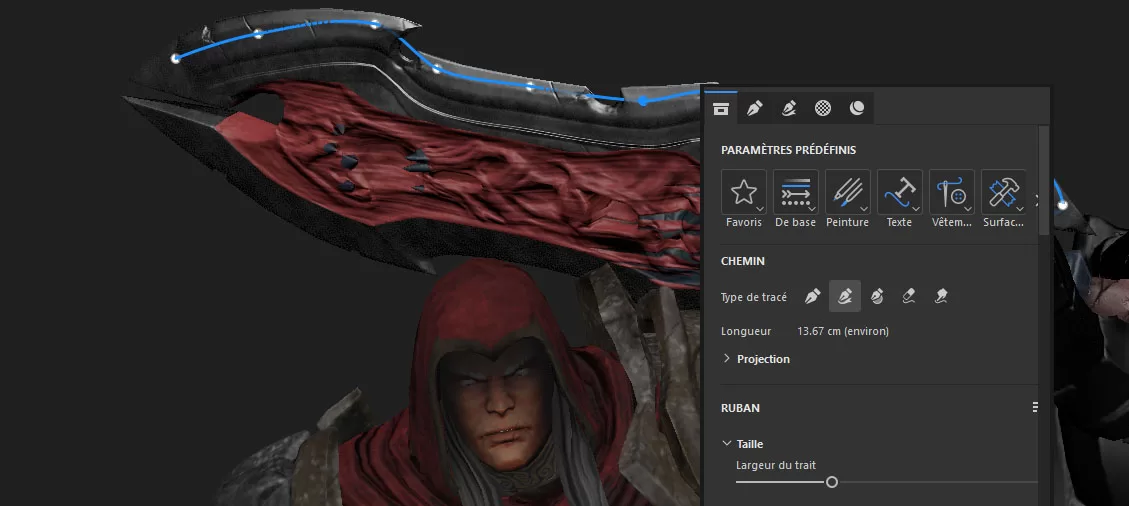Select the last path type icon
The width and height of the screenshot is (1129, 506).
(x=941, y=297)
